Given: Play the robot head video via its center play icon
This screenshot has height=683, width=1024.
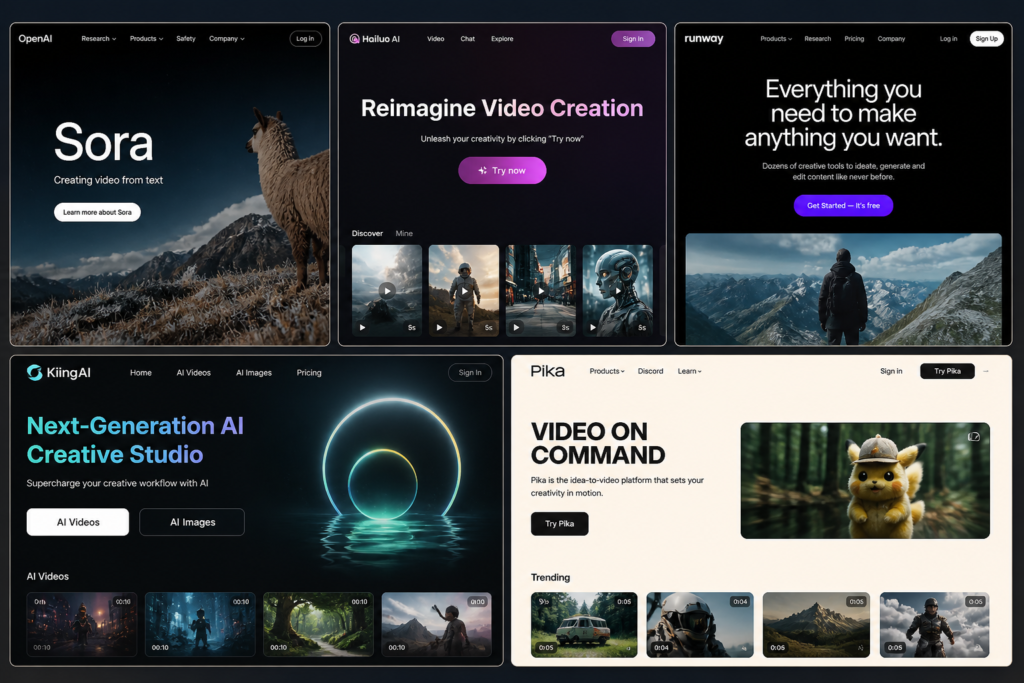Looking at the screenshot, I should click(618, 291).
